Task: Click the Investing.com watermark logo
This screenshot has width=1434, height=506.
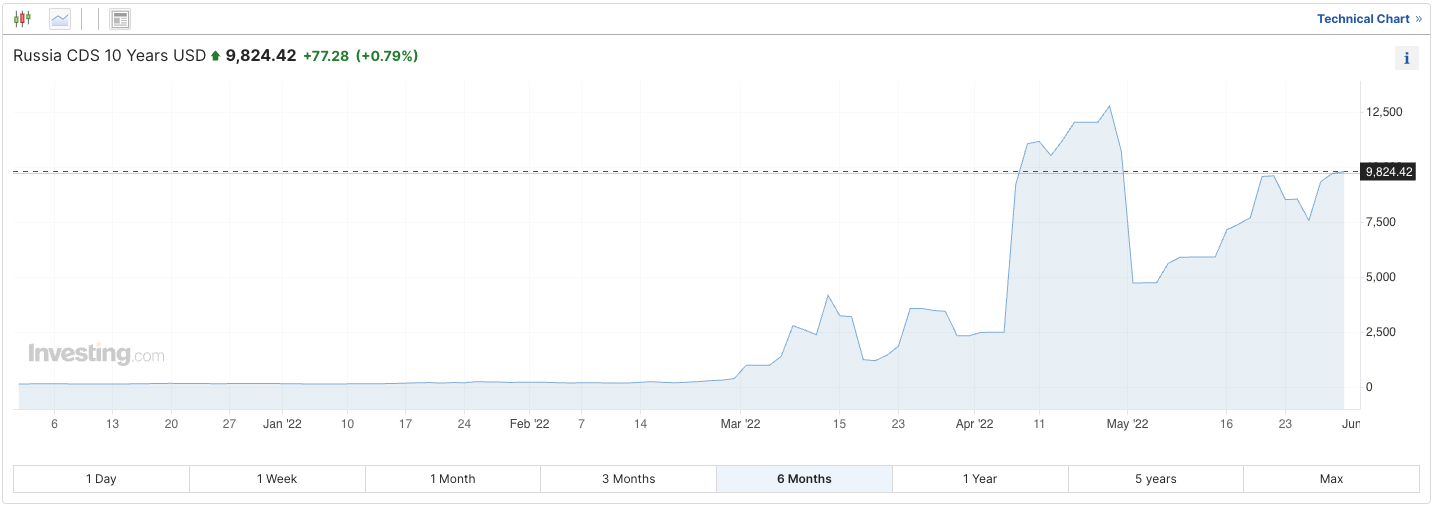Action: (96, 354)
